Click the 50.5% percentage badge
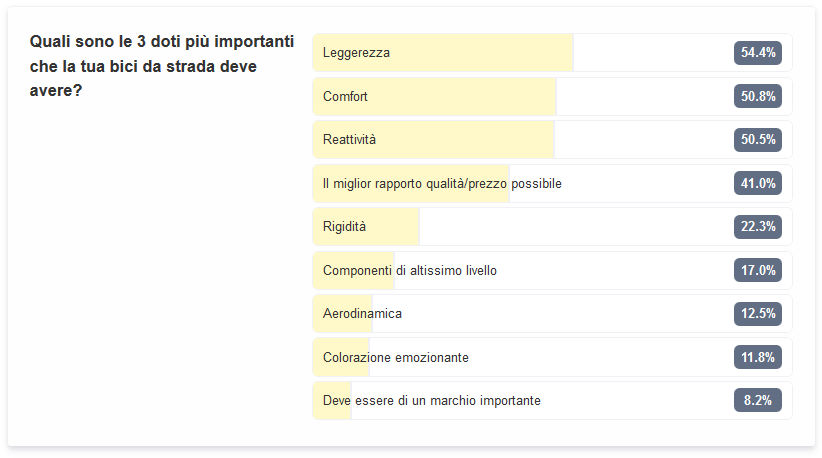This screenshot has height=458, width=822. coord(757,140)
